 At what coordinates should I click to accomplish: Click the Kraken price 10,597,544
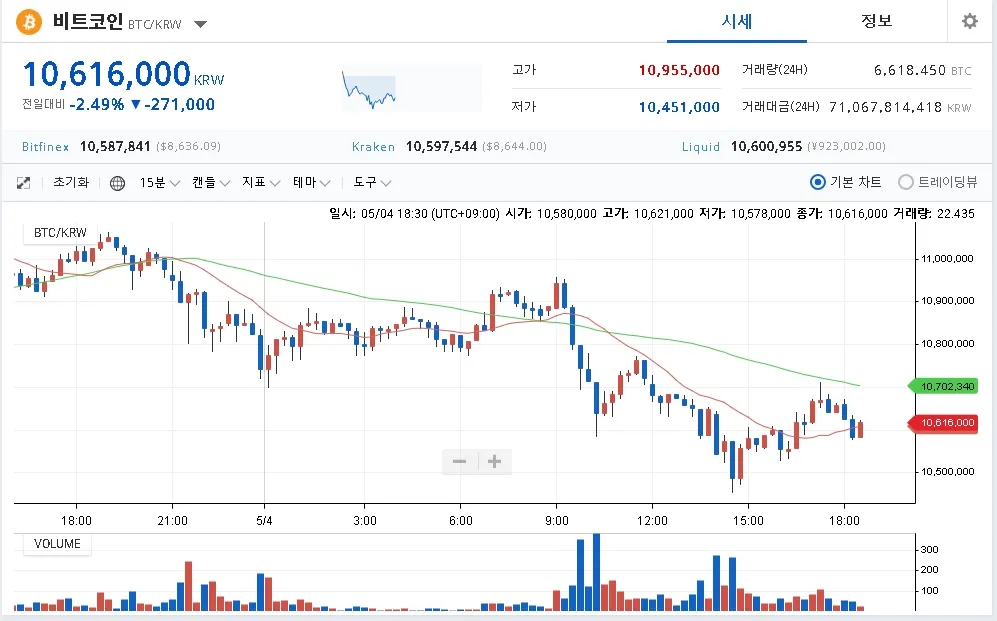[x=441, y=147]
